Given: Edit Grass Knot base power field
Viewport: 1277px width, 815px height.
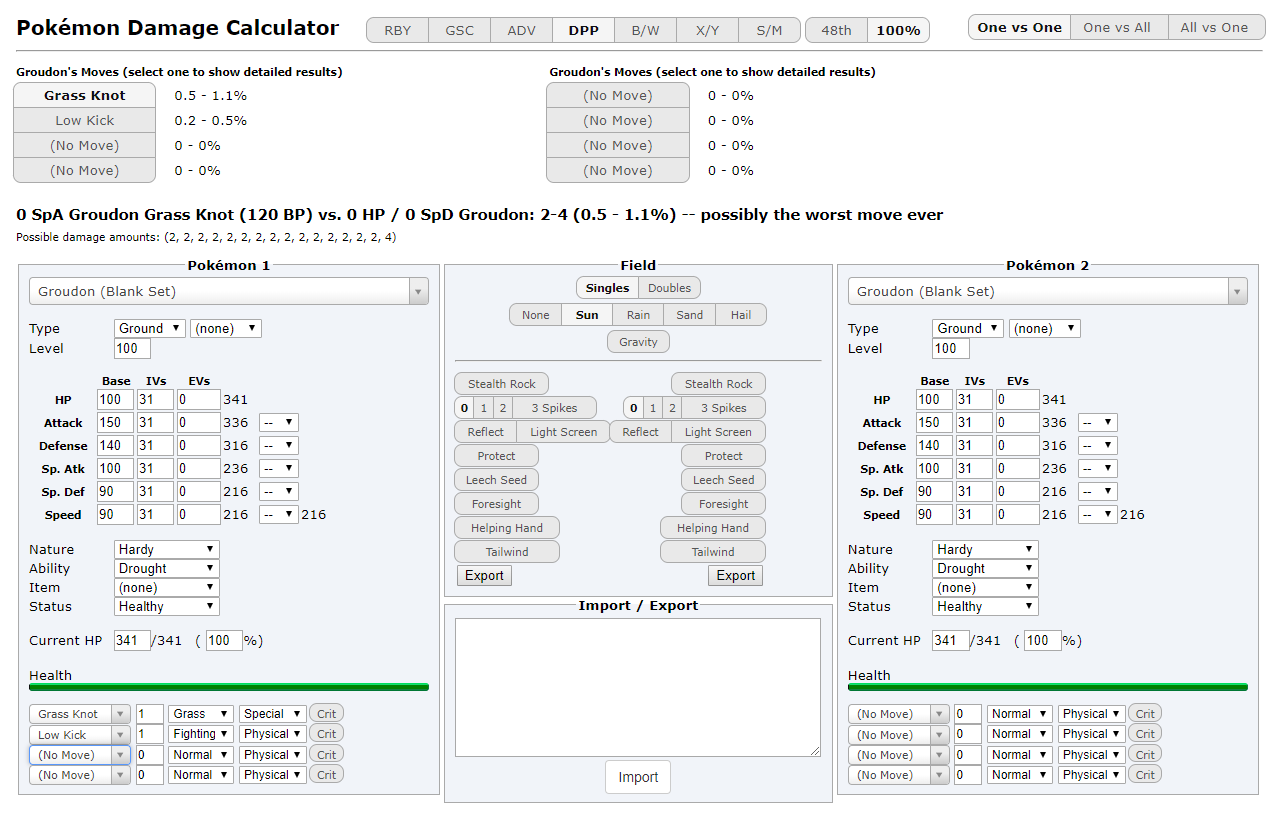Looking at the screenshot, I should [150, 714].
